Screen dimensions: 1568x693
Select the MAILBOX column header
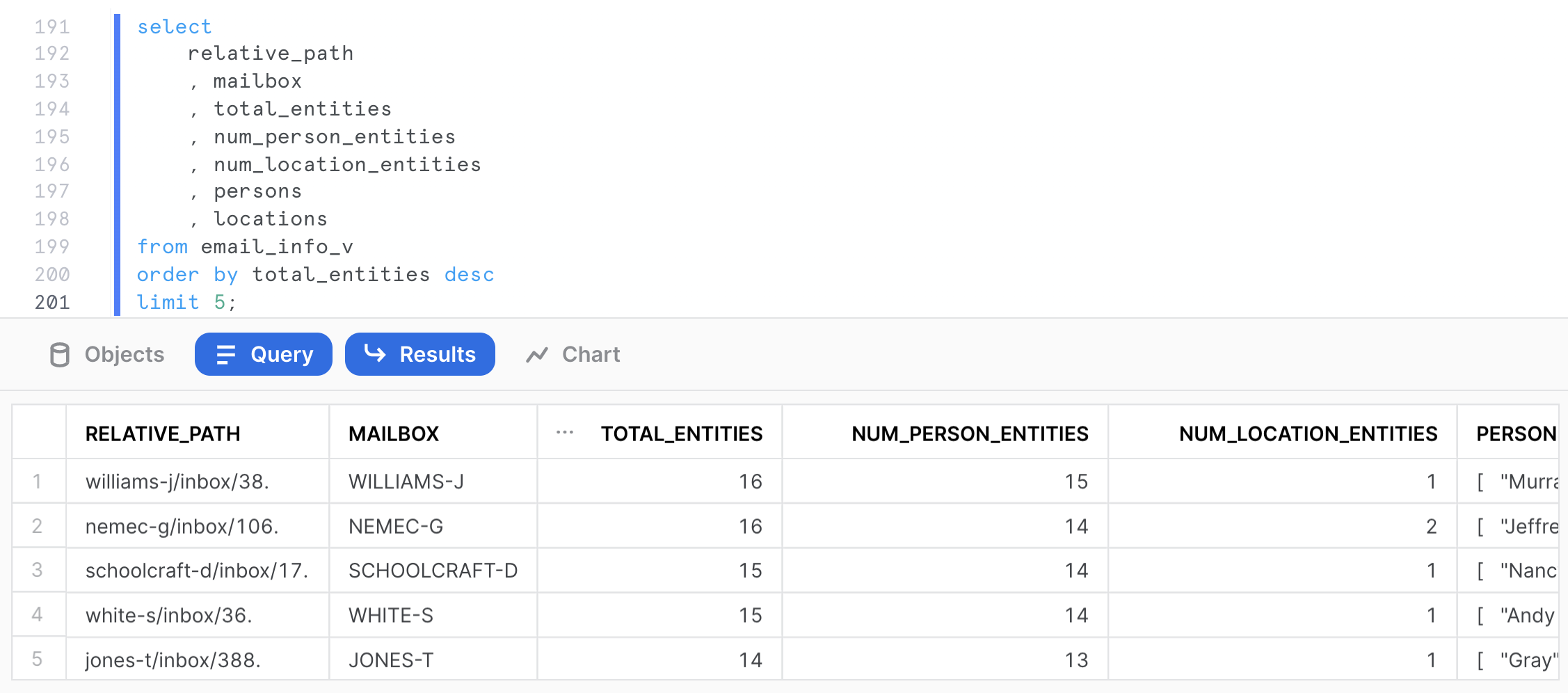[394, 433]
